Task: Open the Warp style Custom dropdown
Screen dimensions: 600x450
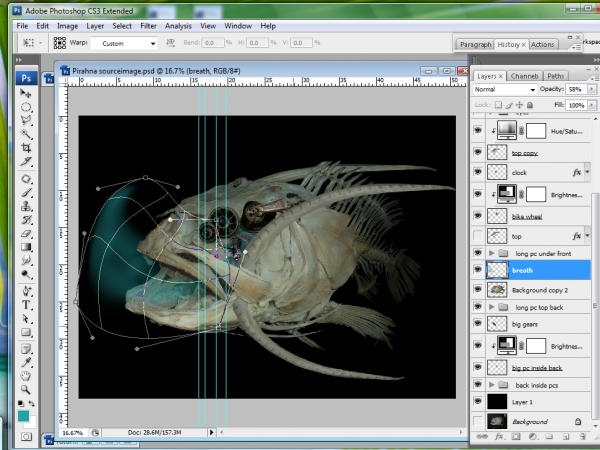Action: (124, 43)
